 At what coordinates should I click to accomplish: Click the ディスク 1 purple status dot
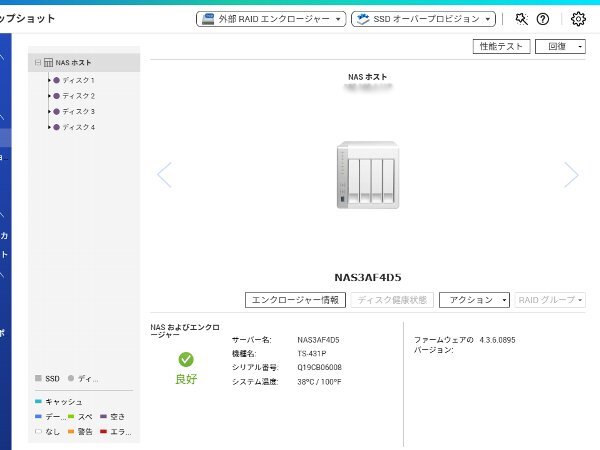coord(57,80)
